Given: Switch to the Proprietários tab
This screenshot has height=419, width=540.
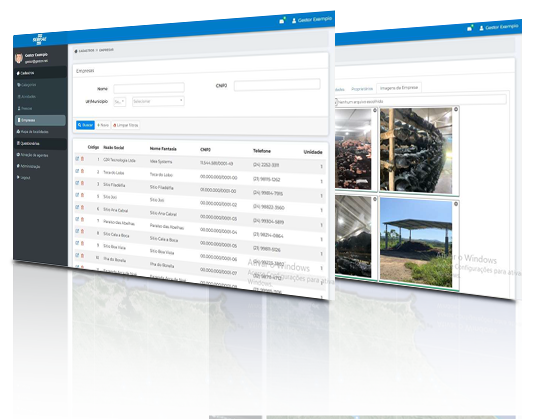Looking at the screenshot, I should point(362,89).
